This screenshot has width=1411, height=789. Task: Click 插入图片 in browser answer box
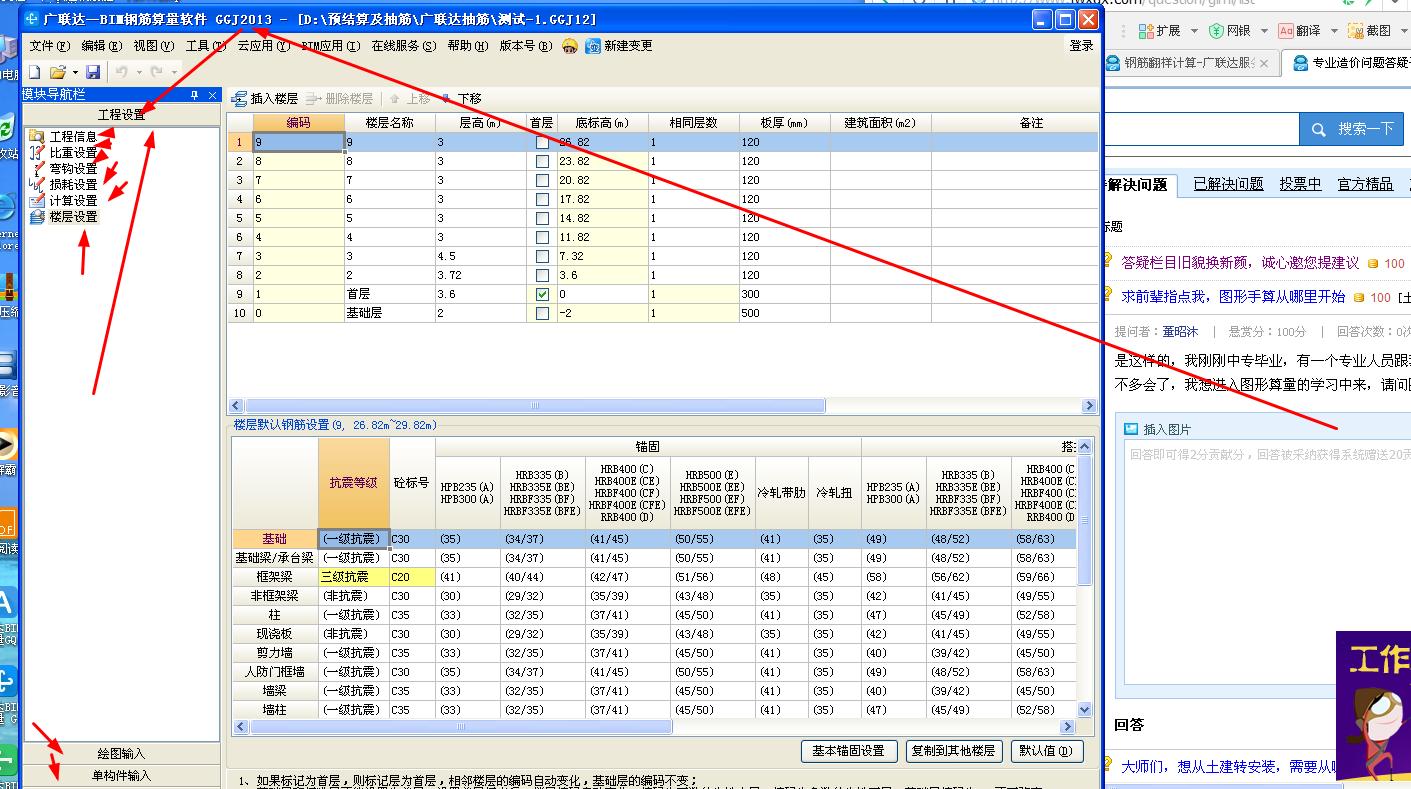[x=1157, y=429]
